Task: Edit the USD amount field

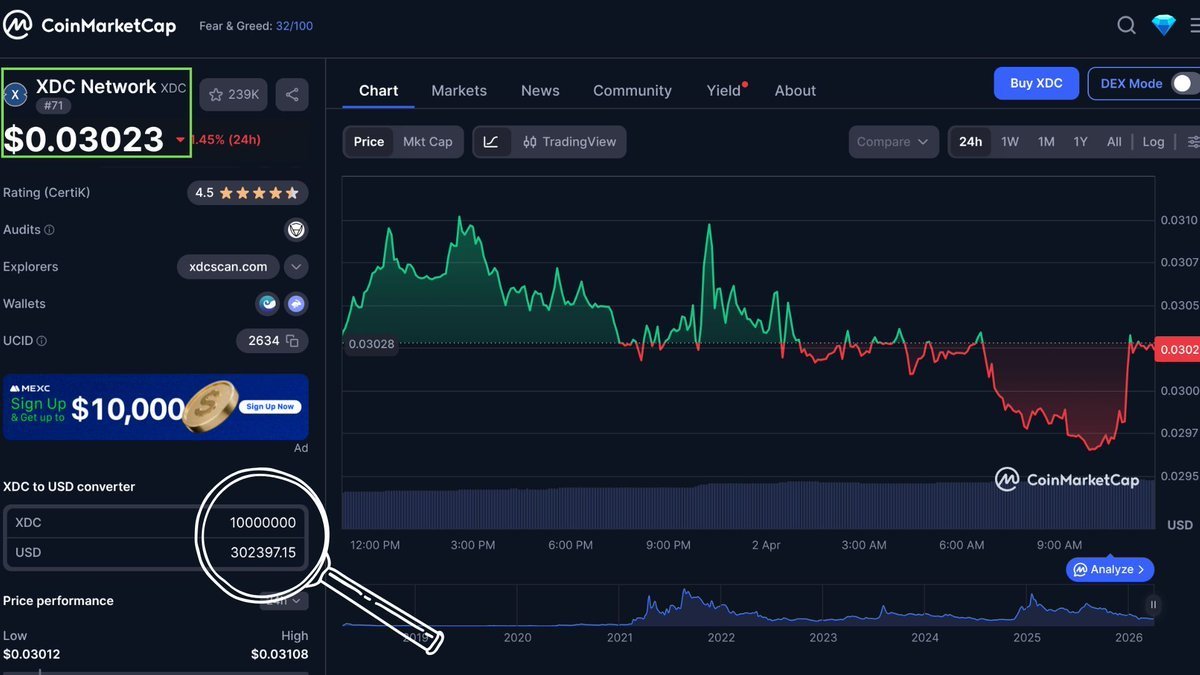Action: click(155, 553)
